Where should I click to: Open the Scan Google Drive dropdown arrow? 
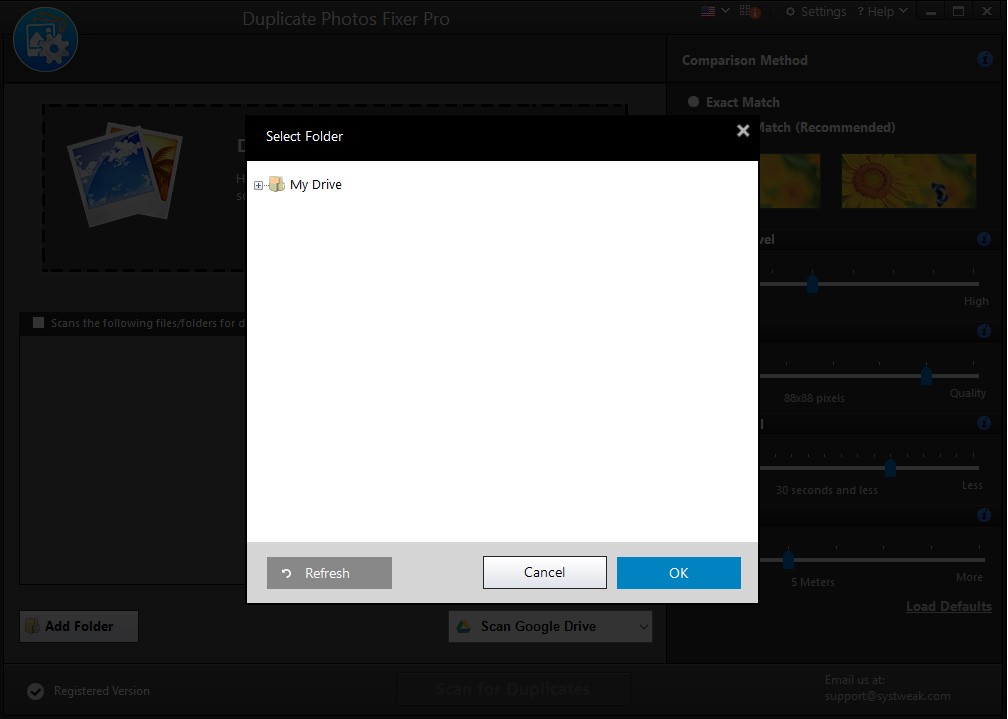pyautogui.click(x=641, y=626)
